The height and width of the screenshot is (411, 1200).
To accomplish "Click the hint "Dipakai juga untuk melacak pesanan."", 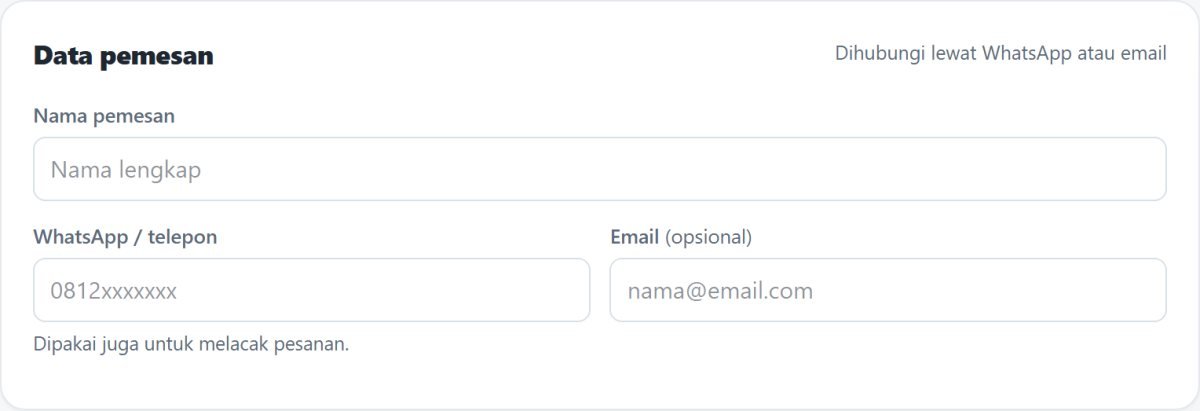I will (191, 345).
